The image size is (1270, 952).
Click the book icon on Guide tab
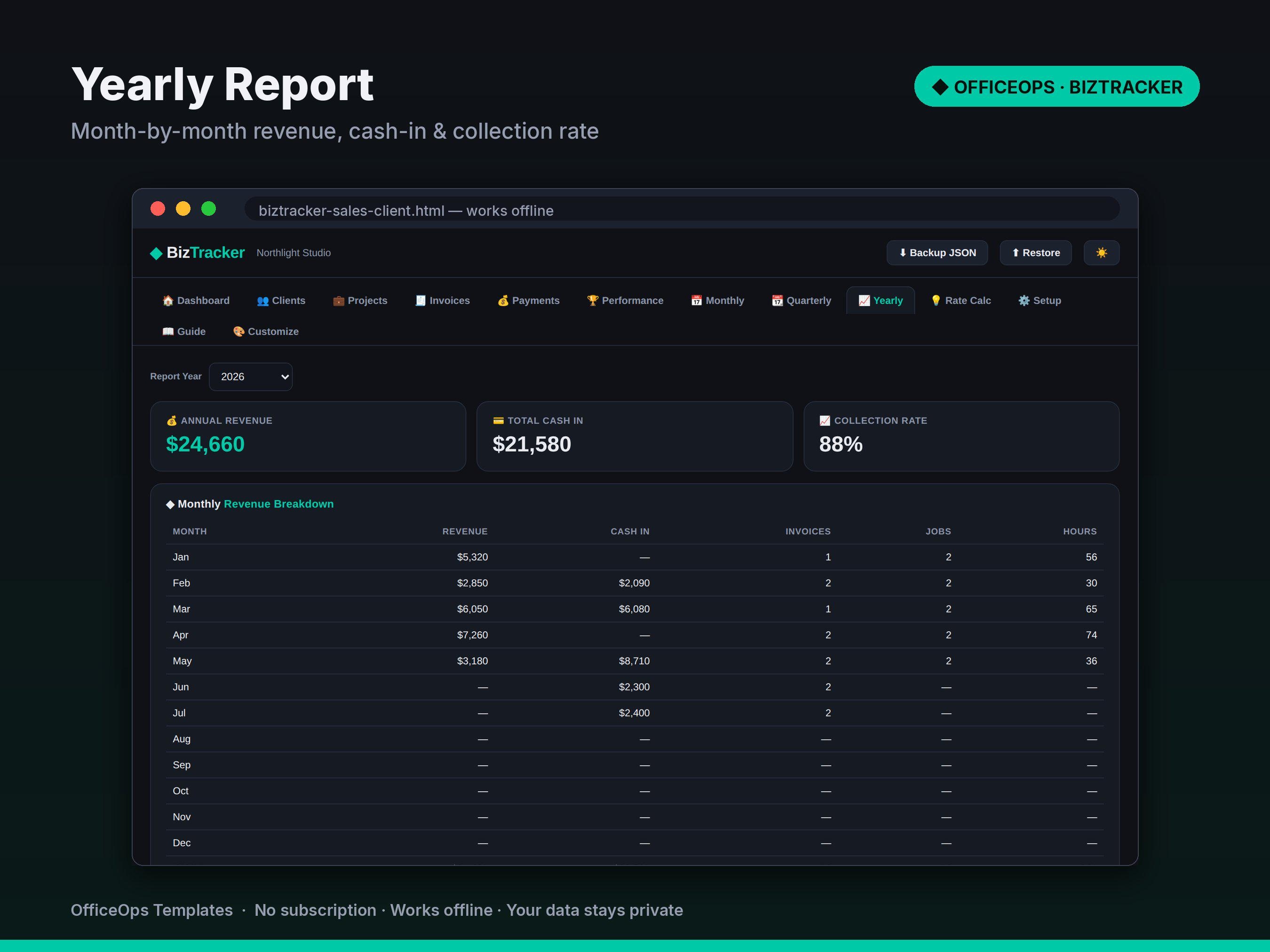(167, 332)
